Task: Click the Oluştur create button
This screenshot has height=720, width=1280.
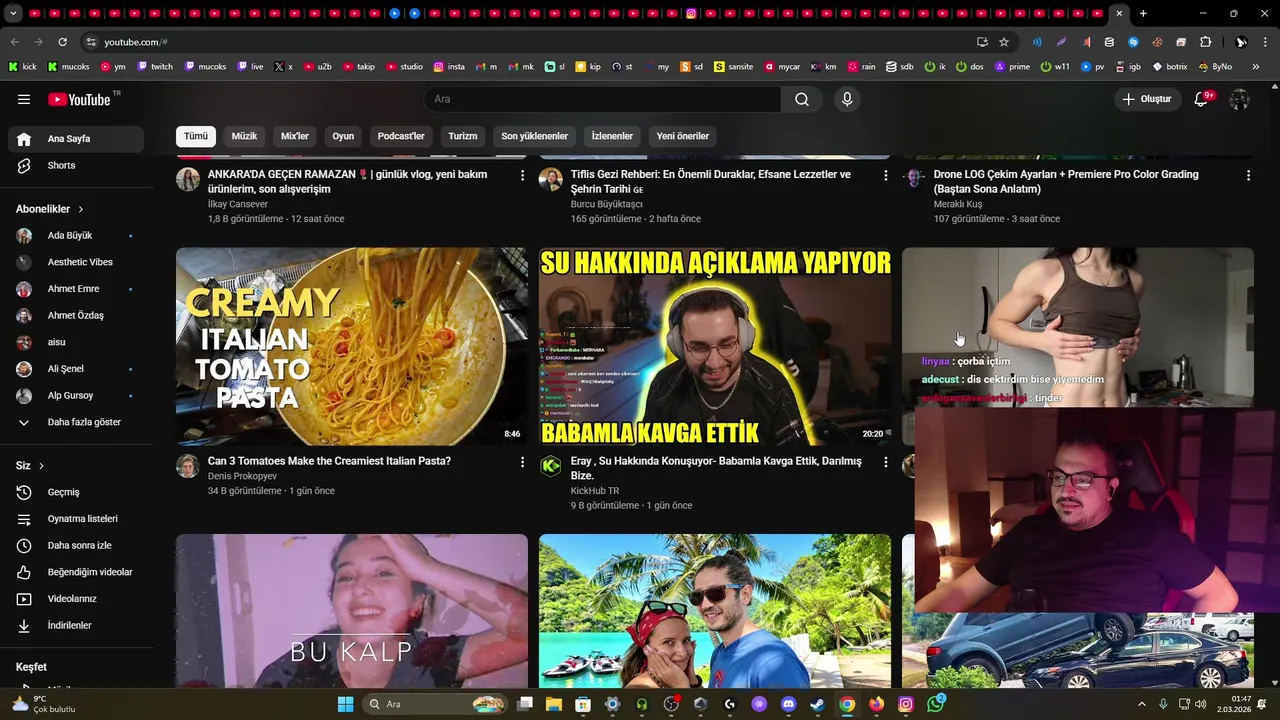Action: click(x=1146, y=99)
